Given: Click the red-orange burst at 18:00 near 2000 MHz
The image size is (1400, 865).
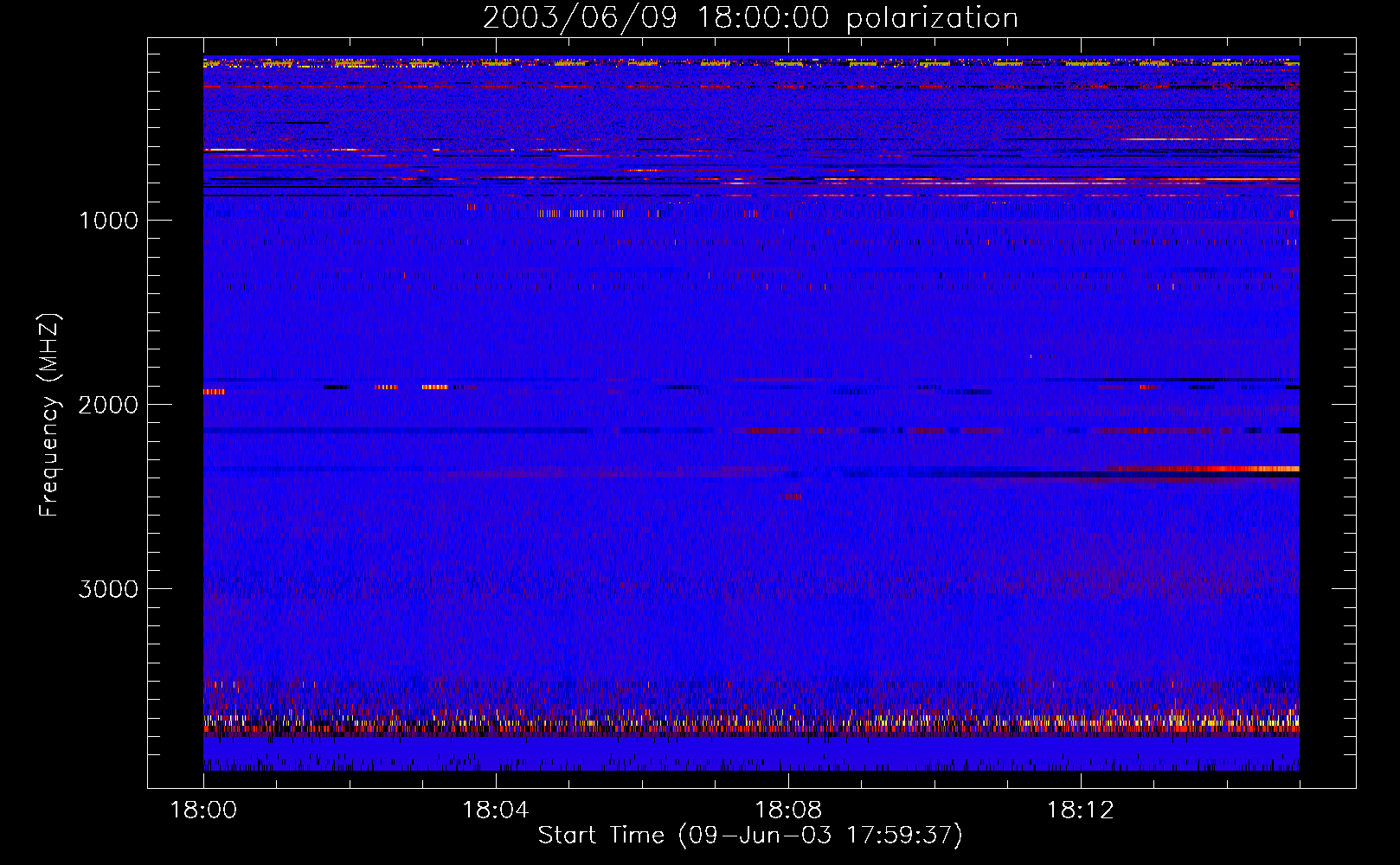Looking at the screenshot, I should click(x=214, y=392).
